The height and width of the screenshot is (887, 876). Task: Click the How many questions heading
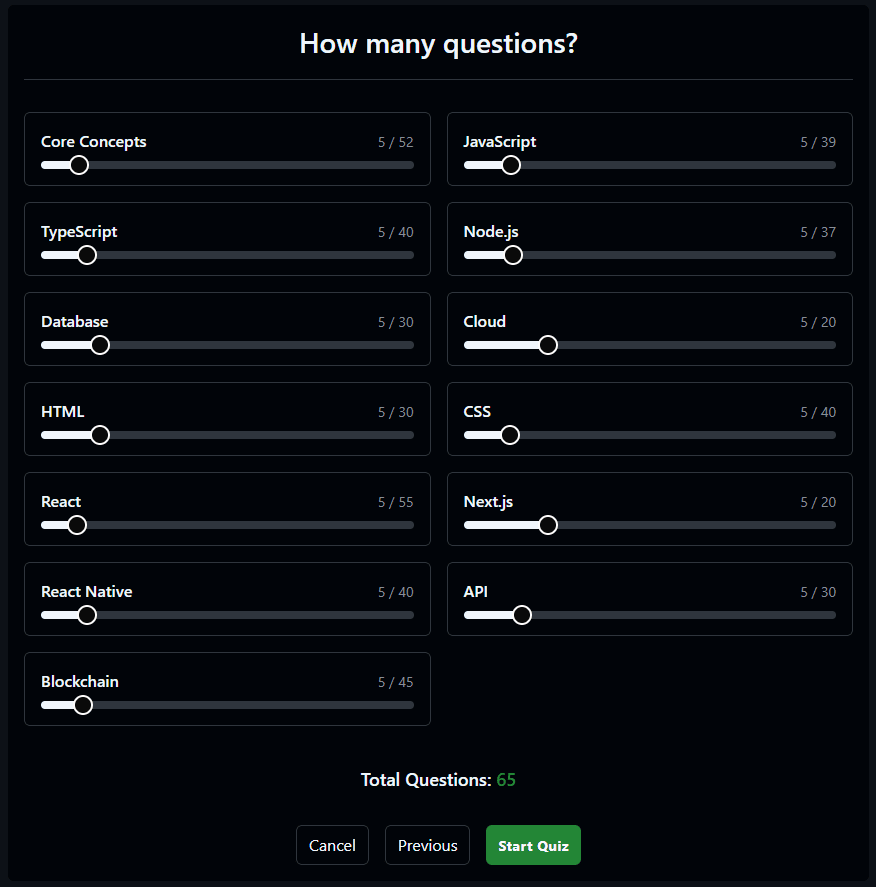tap(438, 44)
